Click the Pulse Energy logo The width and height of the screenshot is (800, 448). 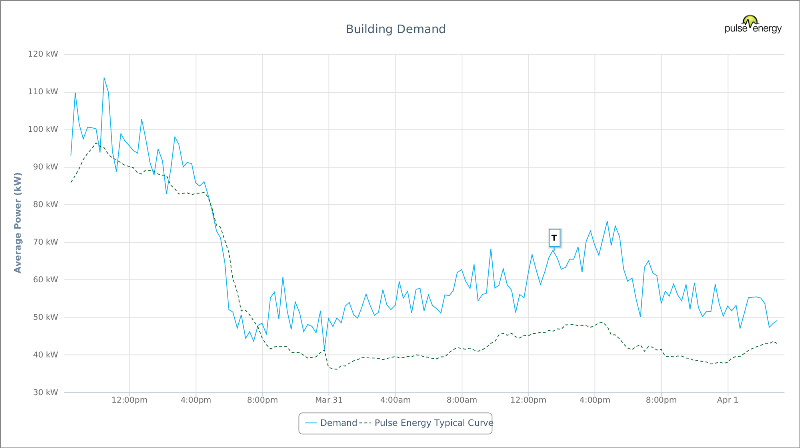pos(753,24)
